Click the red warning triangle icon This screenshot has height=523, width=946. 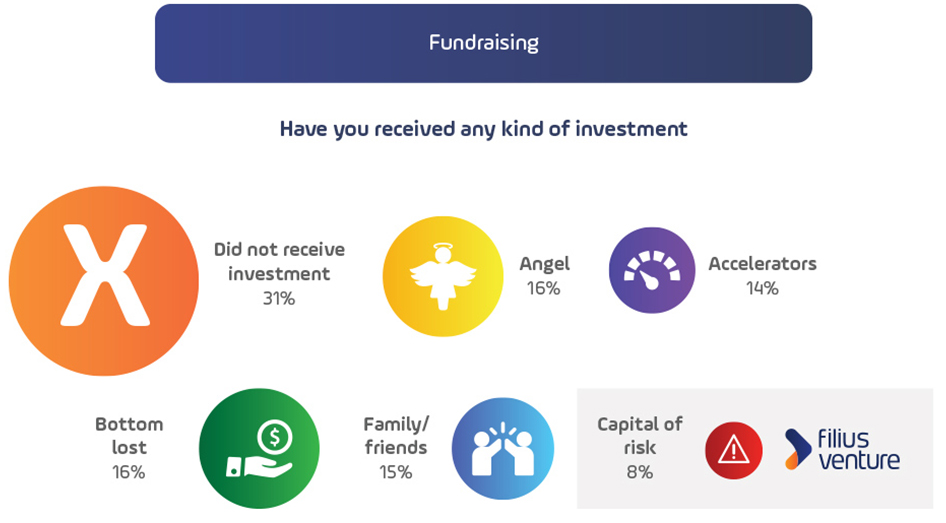pos(734,450)
